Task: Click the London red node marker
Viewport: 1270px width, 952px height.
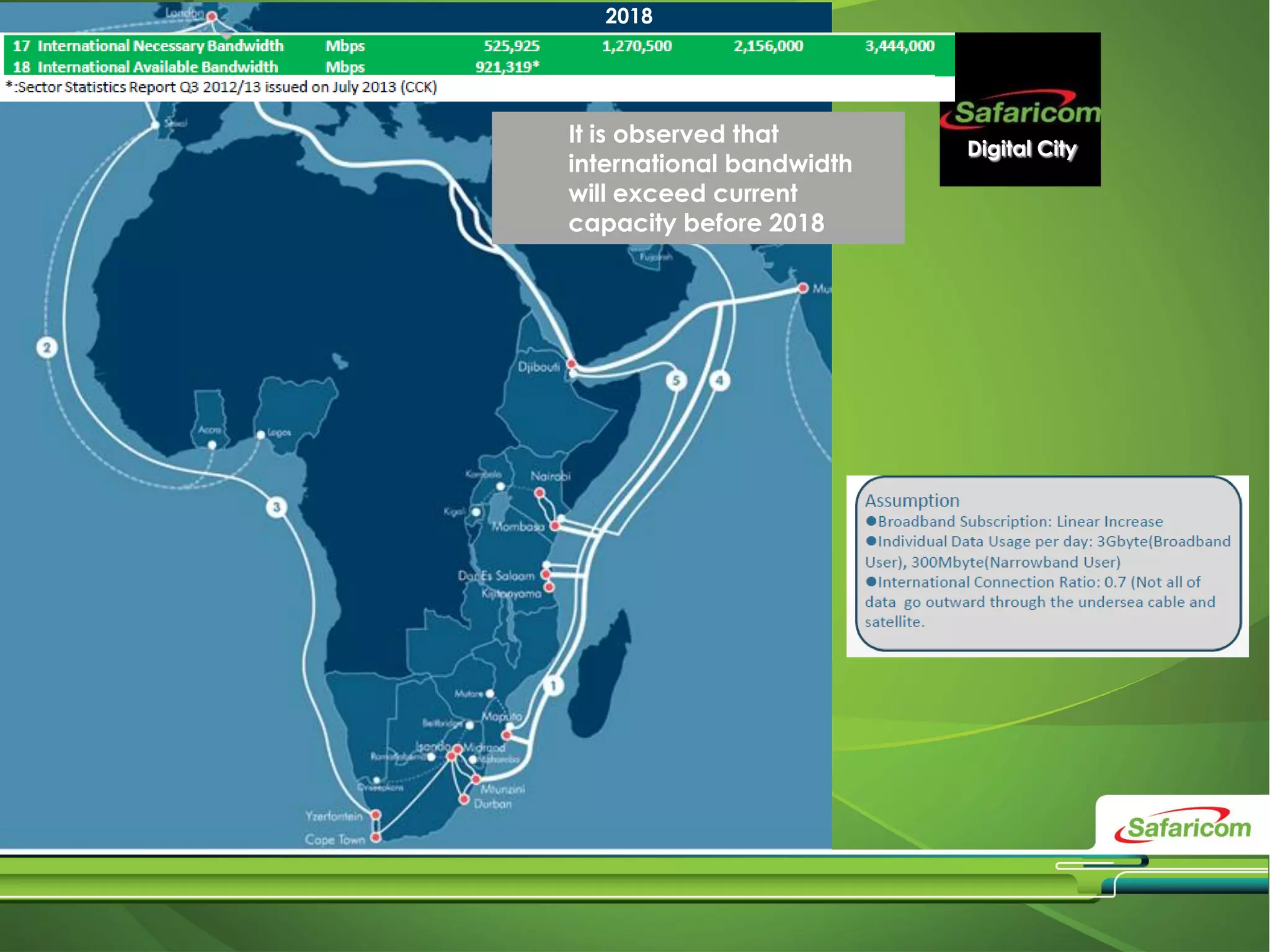Action: coord(212,17)
